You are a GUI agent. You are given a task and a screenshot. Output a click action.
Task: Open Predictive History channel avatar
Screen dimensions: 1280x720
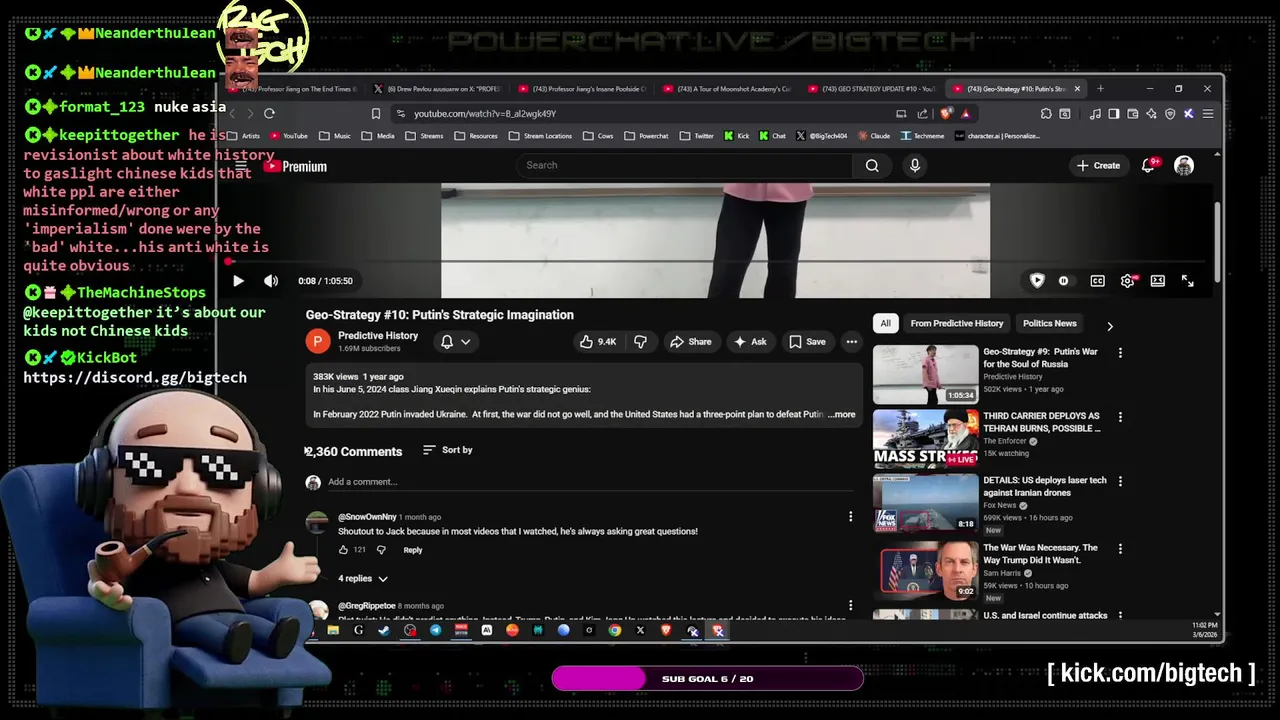tap(317, 342)
